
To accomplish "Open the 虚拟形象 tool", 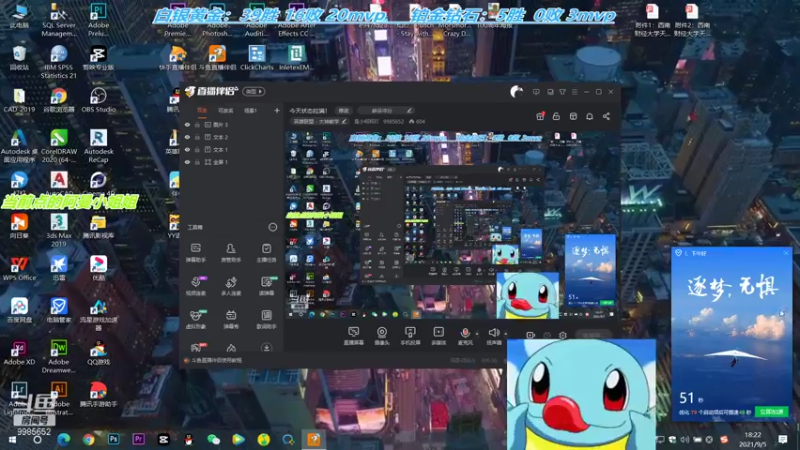I will [195, 319].
